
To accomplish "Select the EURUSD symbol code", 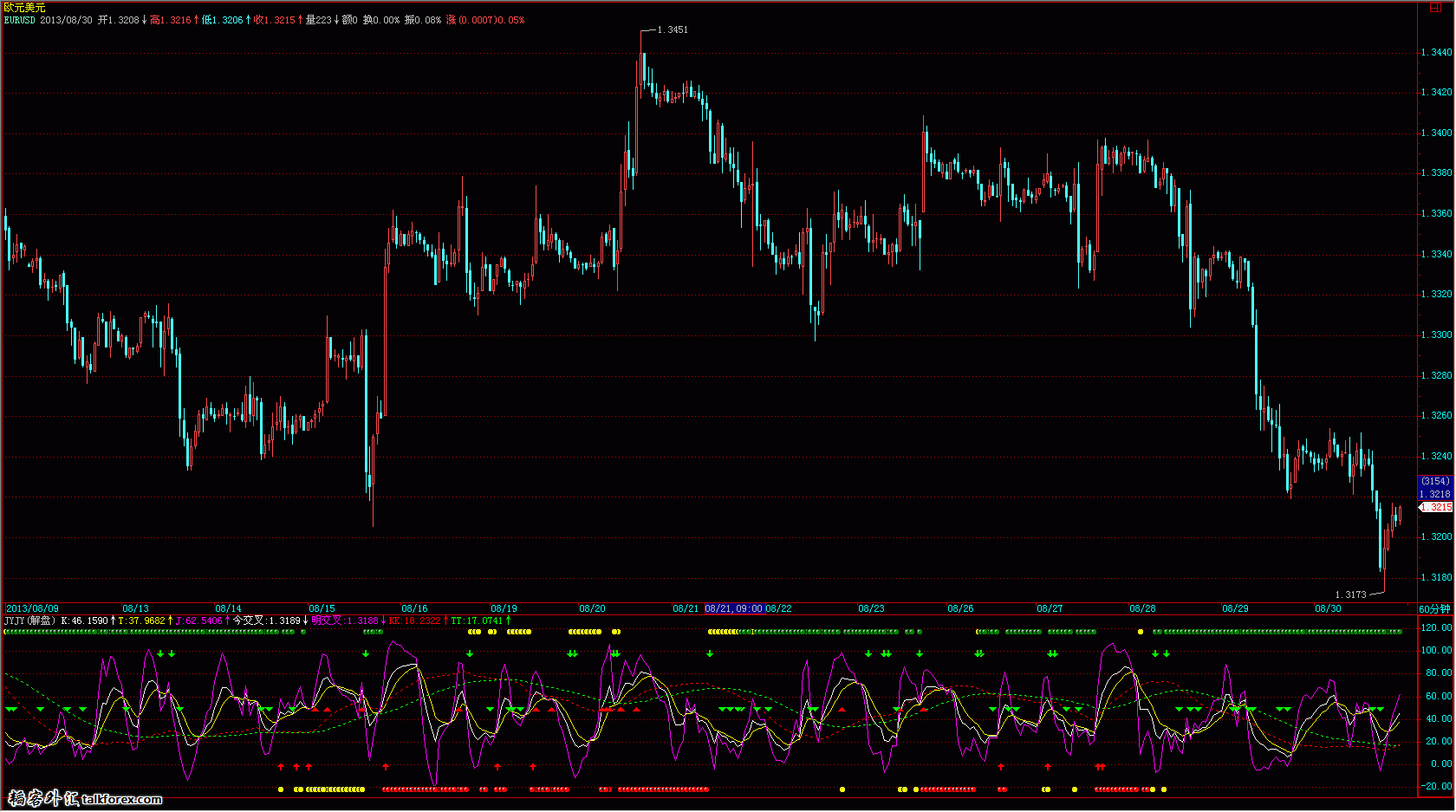I will coord(20,20).
